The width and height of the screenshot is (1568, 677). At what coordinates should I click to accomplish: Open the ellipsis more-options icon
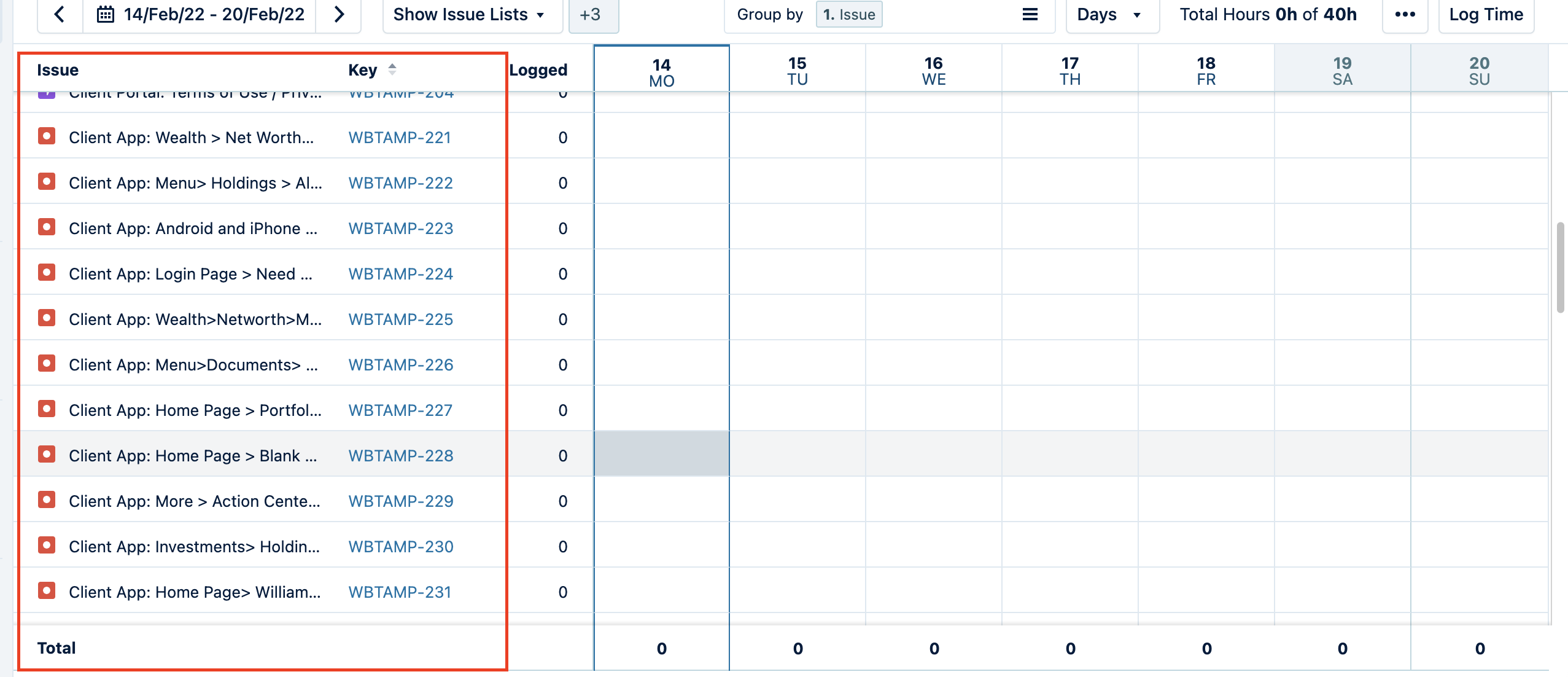click(1406, 14)
